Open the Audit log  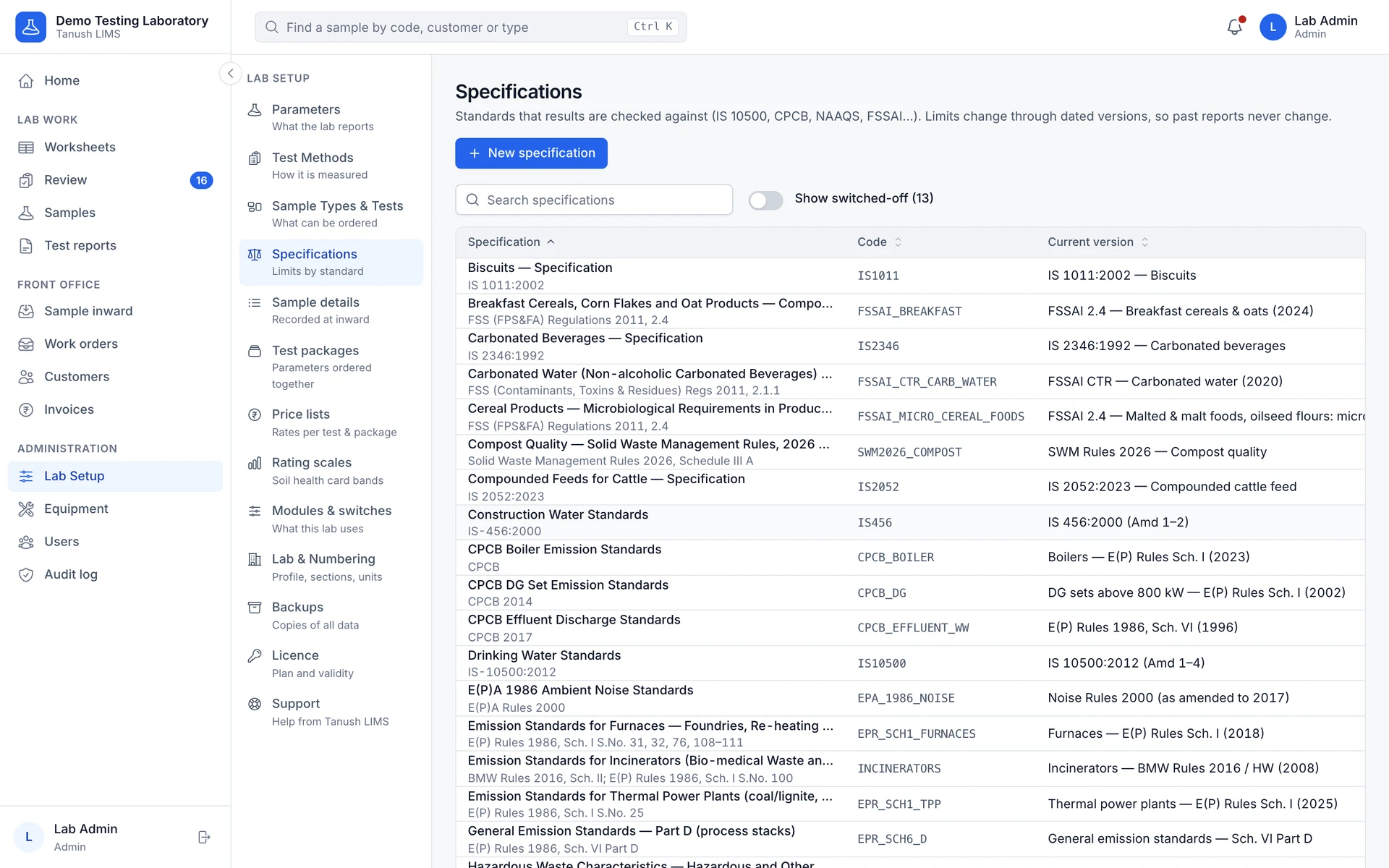click(x=115, y=574)
